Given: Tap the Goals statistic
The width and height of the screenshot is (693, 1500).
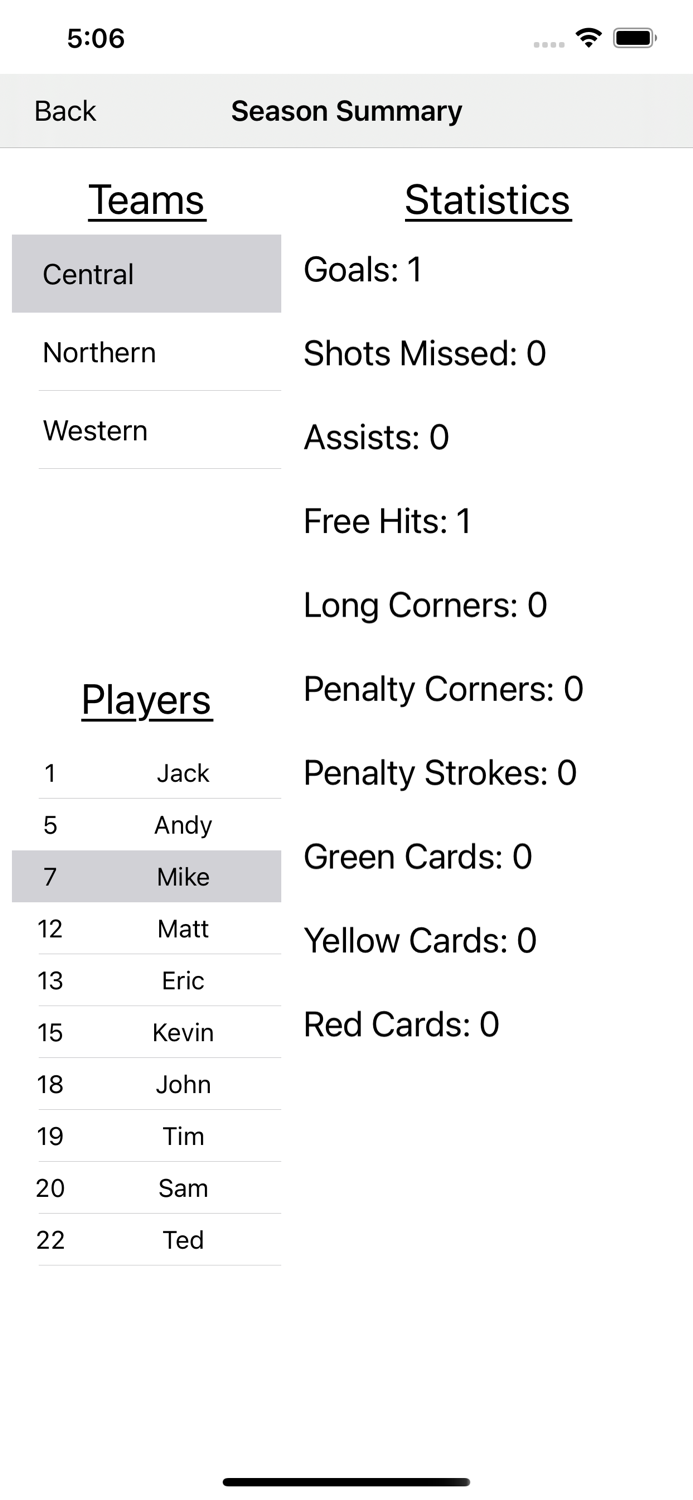Looking at the screenshot, I should coord(362,269).
